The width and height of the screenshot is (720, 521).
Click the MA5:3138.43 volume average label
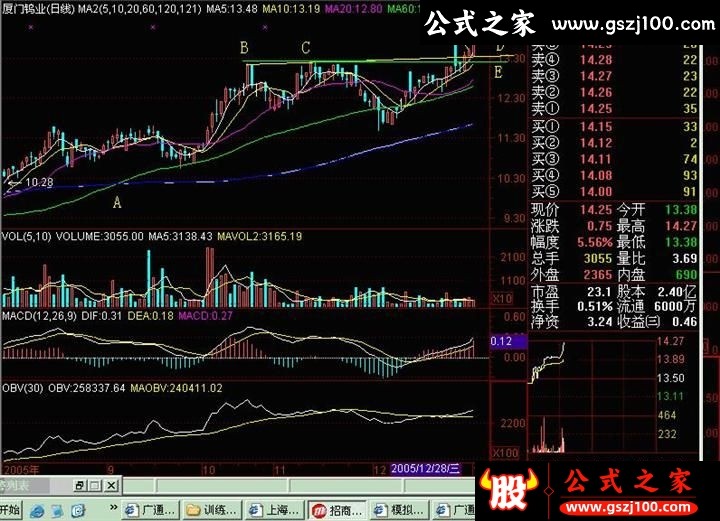(x=180, y=236)
